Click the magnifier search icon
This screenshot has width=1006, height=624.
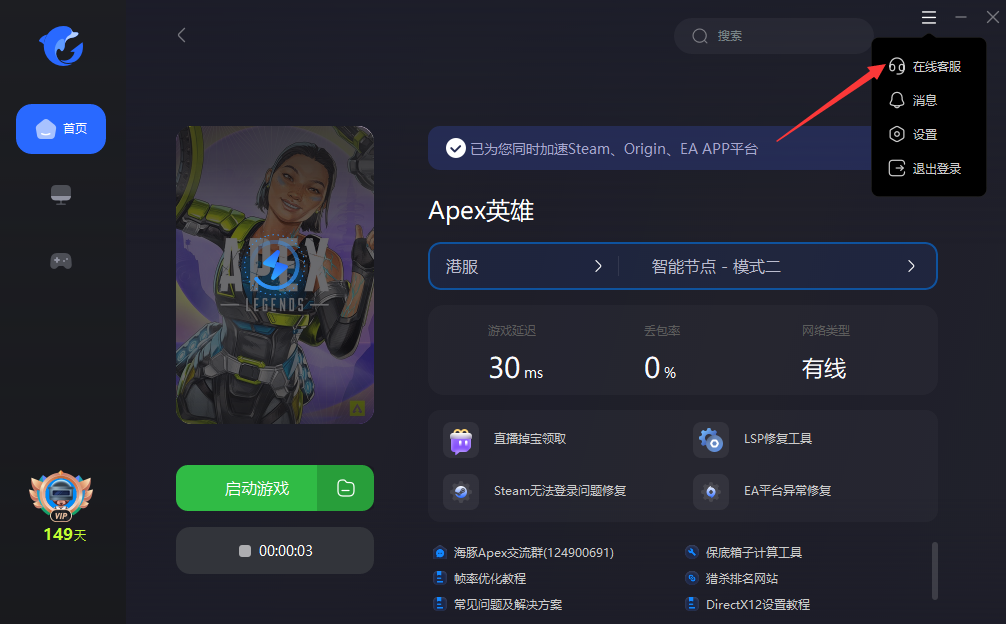pos(699,36)
